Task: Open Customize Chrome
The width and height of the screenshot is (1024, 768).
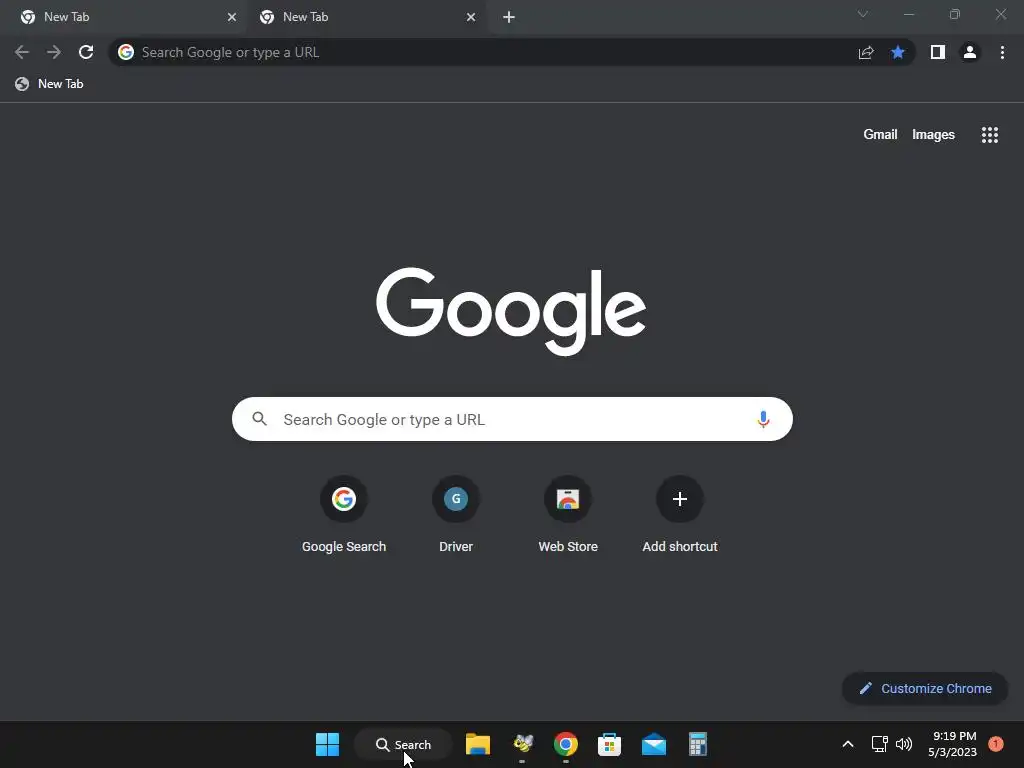Action: [x=925, y=688]
